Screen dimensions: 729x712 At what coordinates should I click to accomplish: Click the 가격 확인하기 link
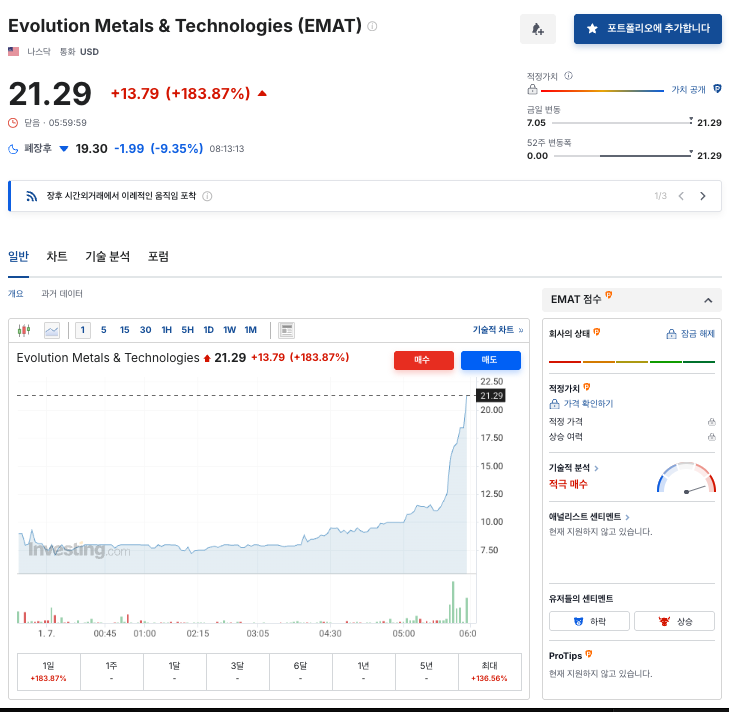(582, 404)
